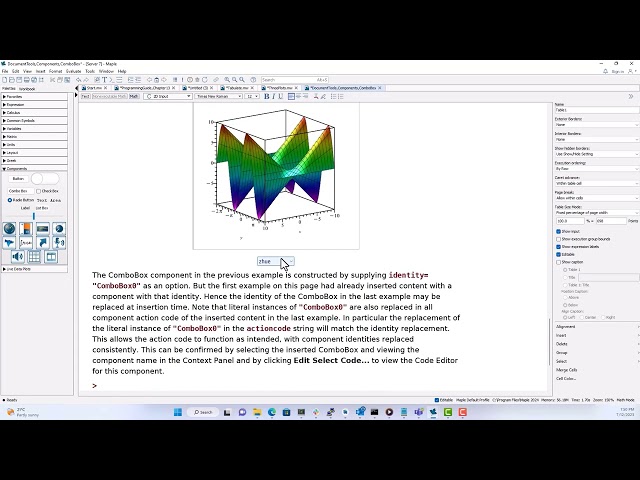Viewport: 640px width, 480px height.
Task: Click the Check Box palette component
Action: coord(47,191)
